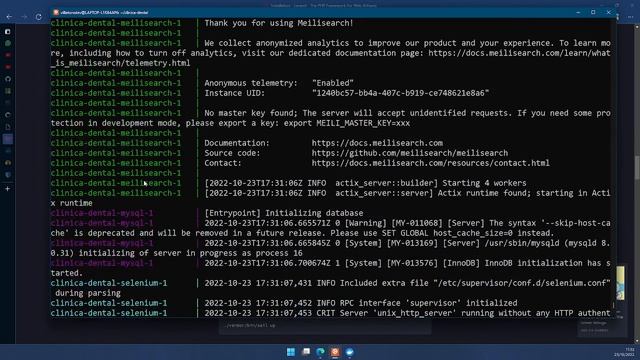The width and height of the screenshot is (640, 360).
Task: Click the docs.meilisearch.com/learn/what telemetry URL
Action: pos(519,53)
